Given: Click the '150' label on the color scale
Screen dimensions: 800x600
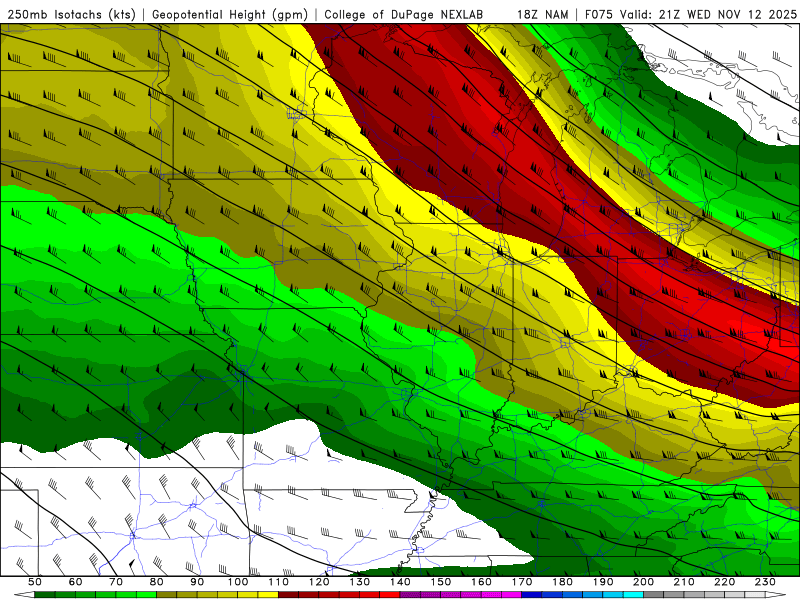Looking at the screenshot, I should 441,582.
